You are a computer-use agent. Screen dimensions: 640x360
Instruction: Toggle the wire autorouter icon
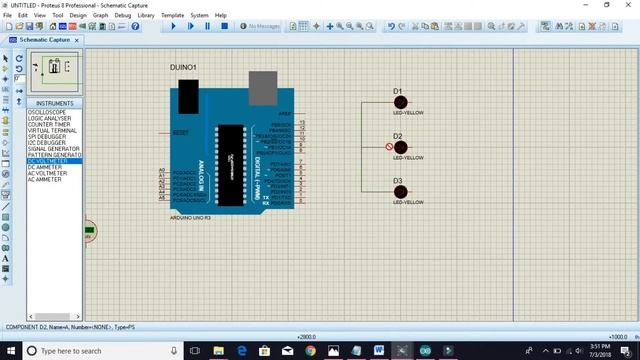[545, 26]
